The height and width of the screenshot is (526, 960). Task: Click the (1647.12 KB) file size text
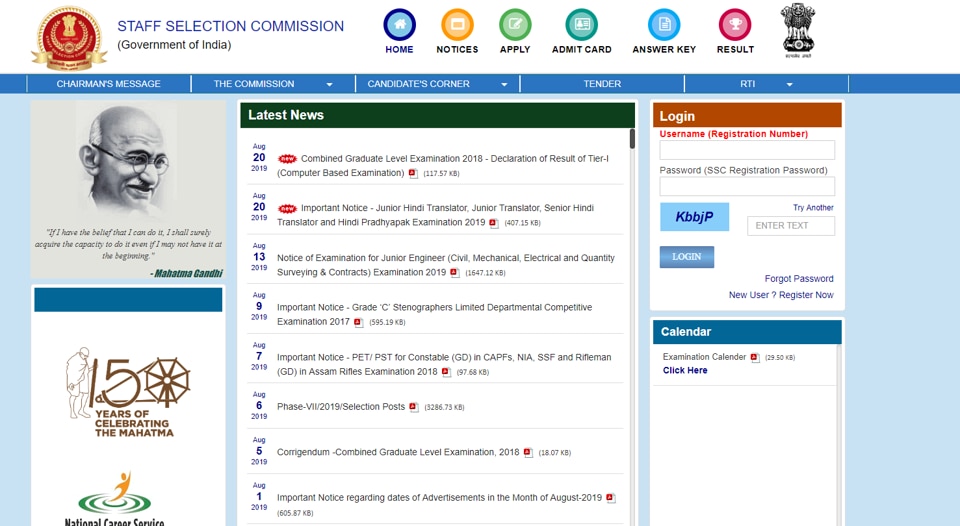coord(486,273)
